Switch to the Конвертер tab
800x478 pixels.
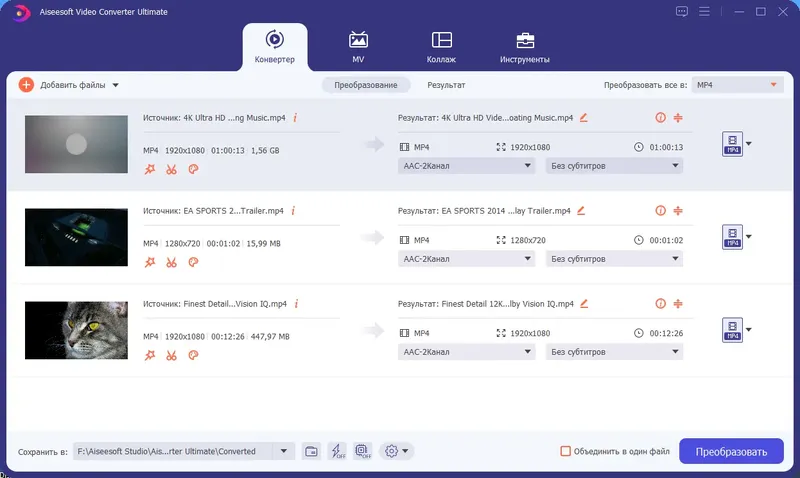[x=274, y=46]
